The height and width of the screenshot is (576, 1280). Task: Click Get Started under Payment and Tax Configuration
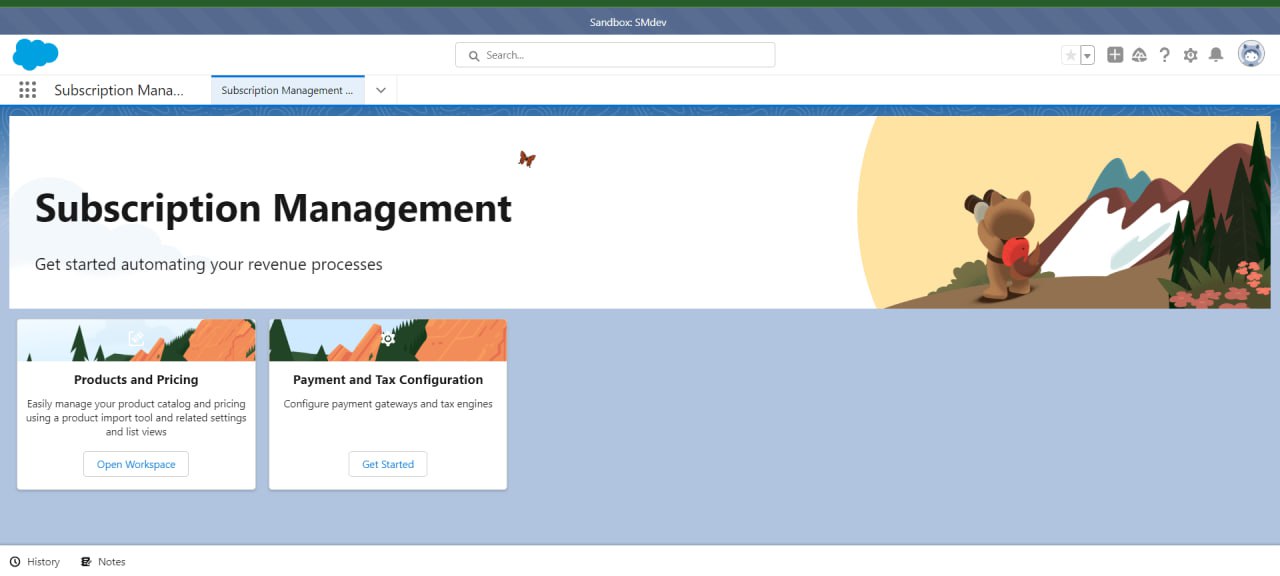pos(388,464)
